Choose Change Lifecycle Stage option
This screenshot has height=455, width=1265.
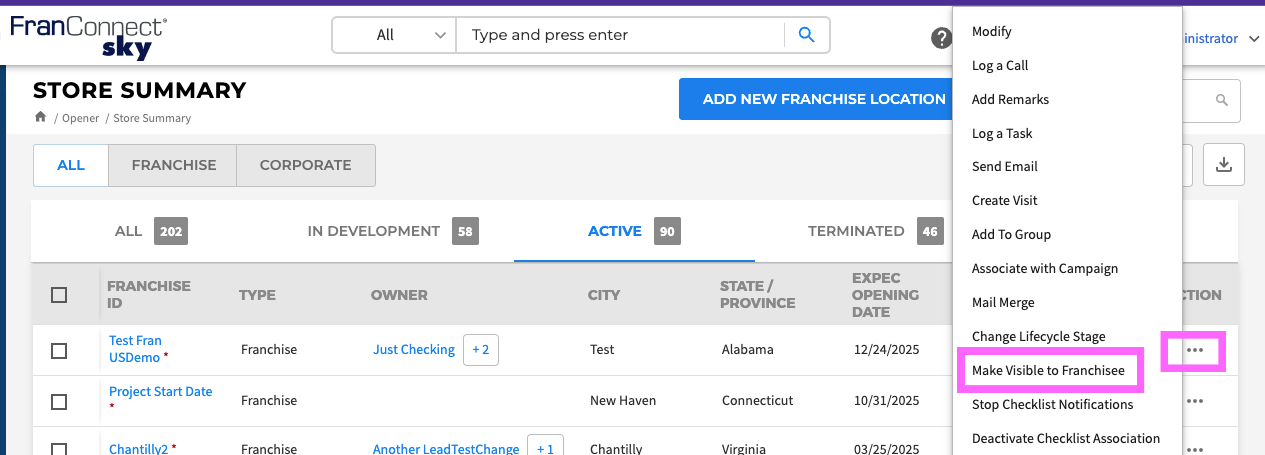1039,337
